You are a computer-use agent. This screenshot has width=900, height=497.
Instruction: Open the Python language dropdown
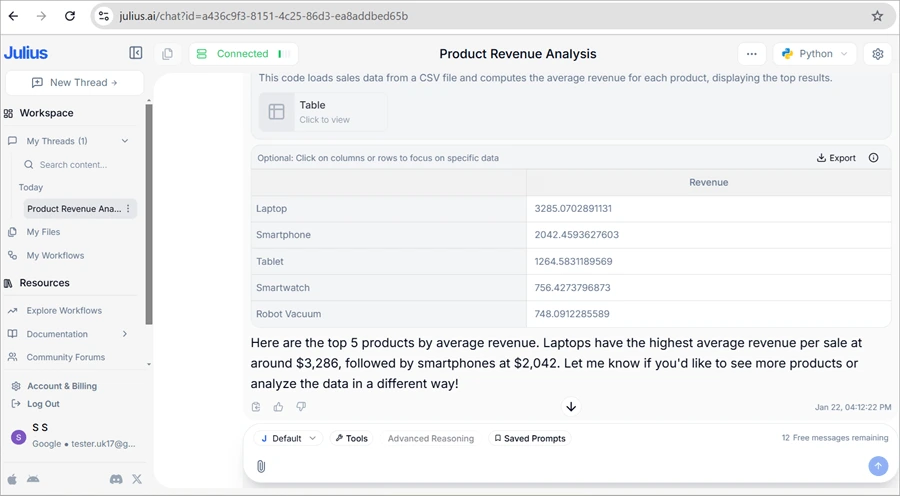point(814,54)
